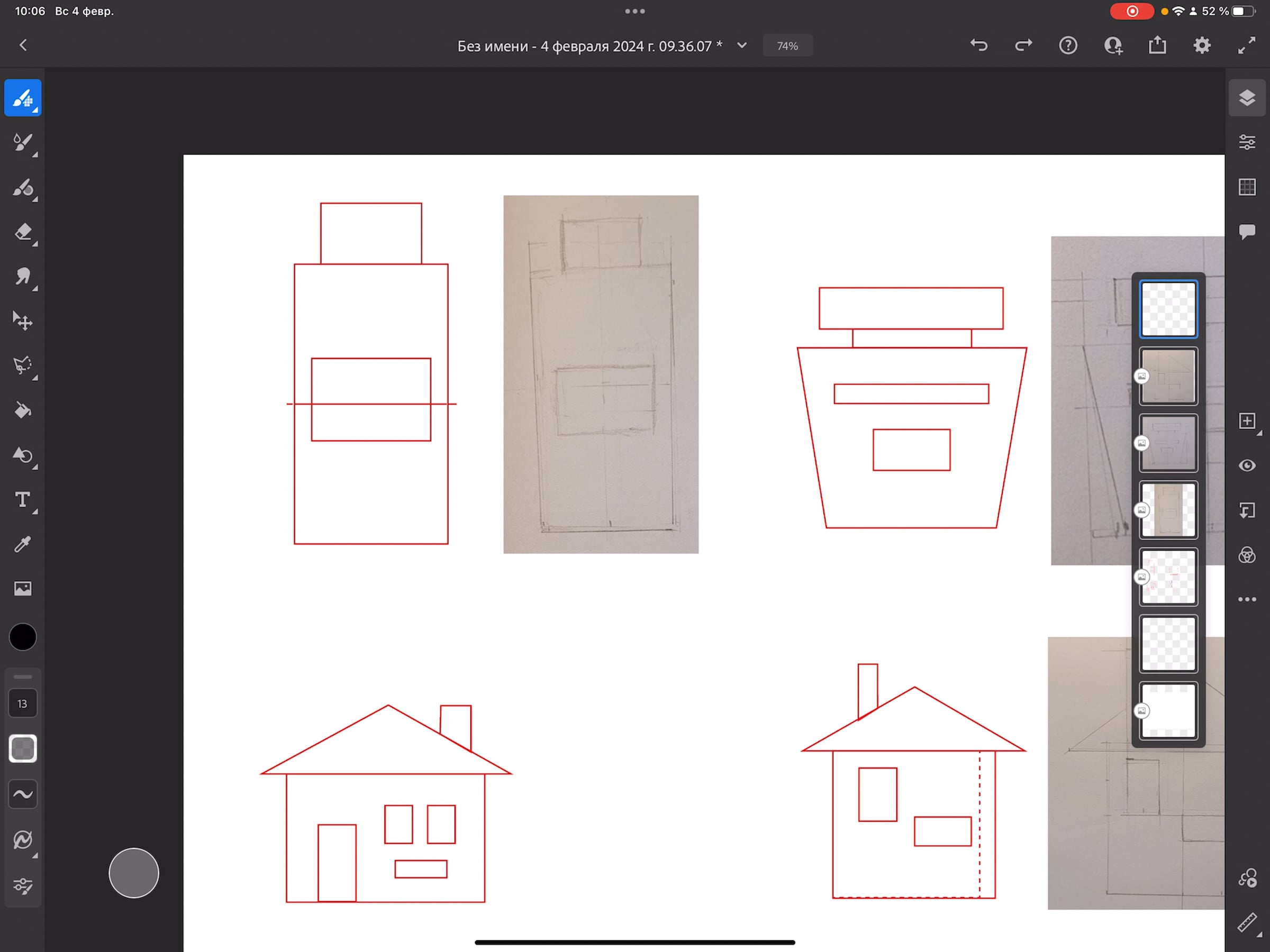Open the Place Image tool
This screenshot has width=1270, height=952.
coord(23,588)
